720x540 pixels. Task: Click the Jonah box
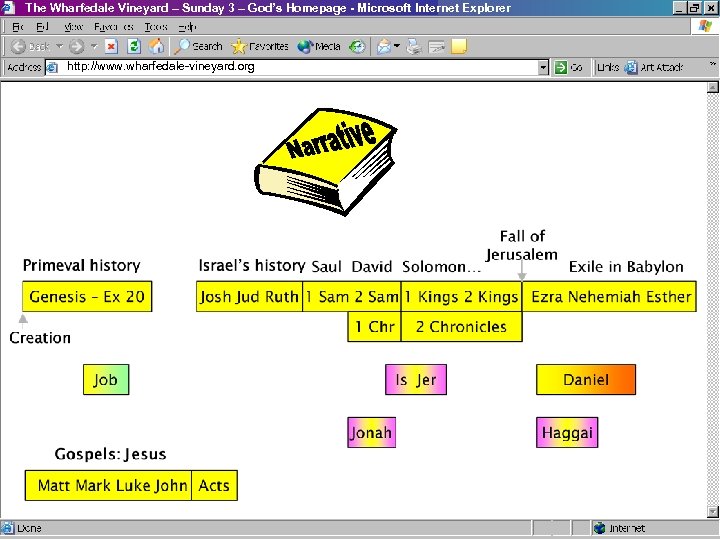(371, 432)
